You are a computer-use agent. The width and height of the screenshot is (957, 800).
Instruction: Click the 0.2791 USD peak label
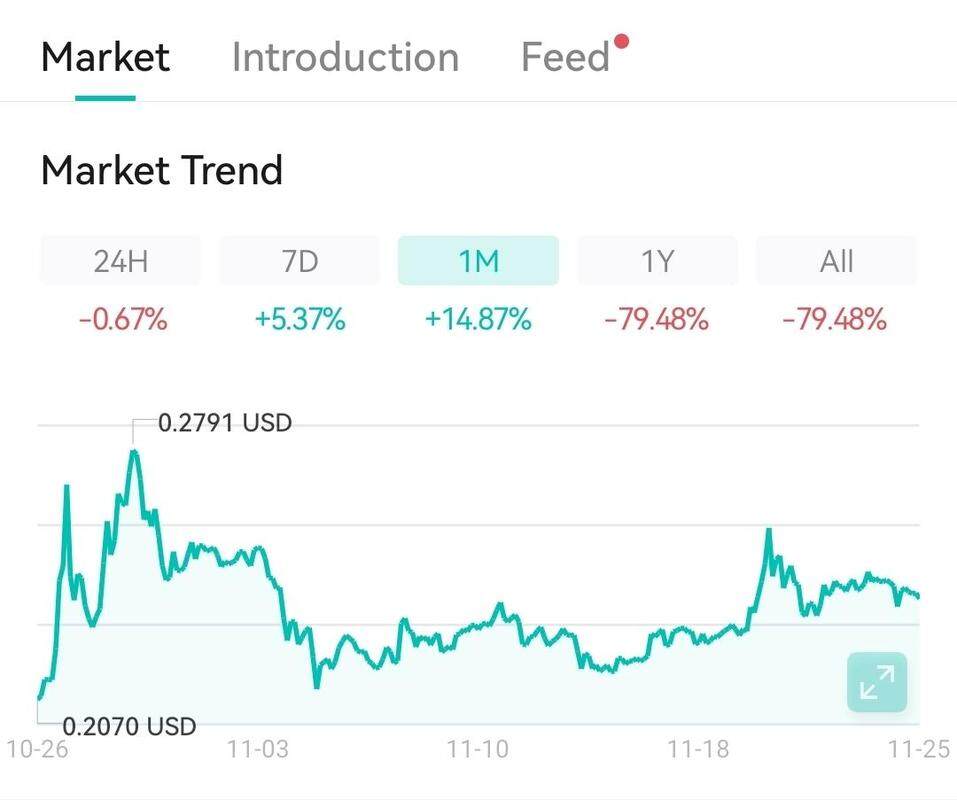pyautogui.click(x=225, y=423)
